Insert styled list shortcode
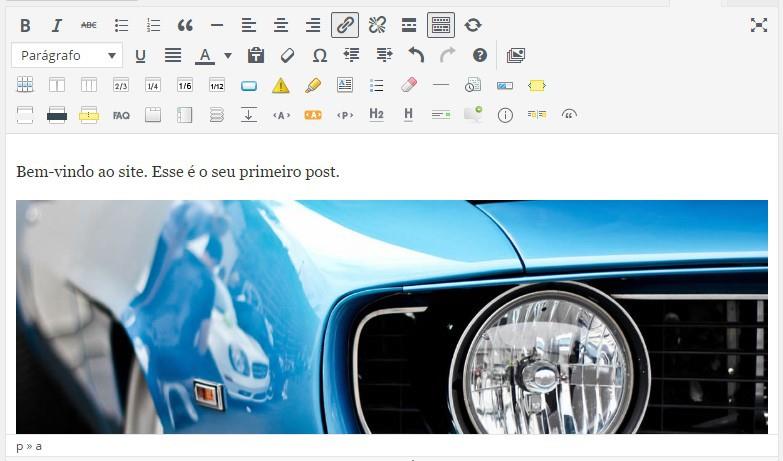The image size is (783, 461). 377,85
